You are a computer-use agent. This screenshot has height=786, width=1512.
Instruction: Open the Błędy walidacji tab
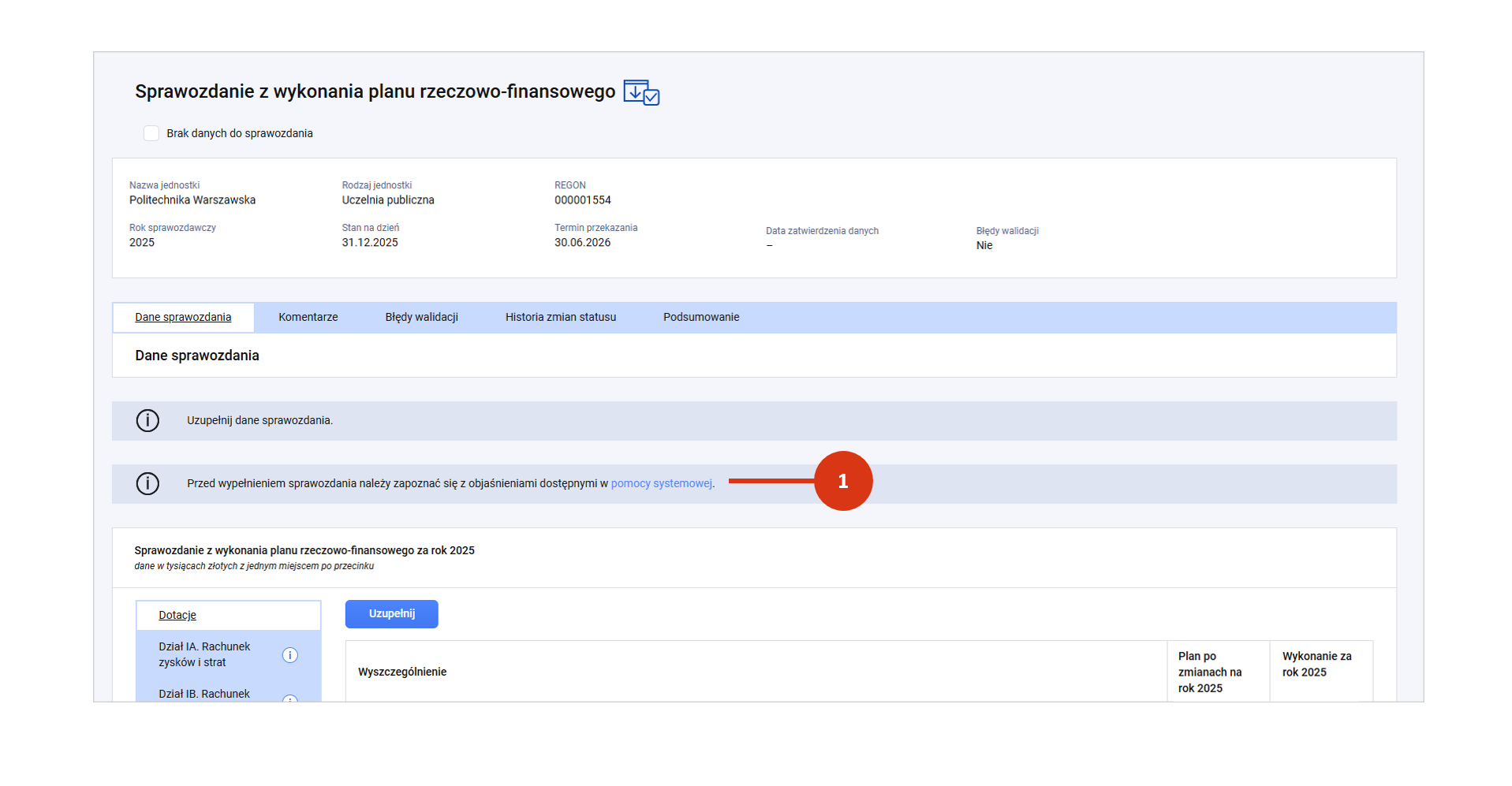[x=422, y=317]
